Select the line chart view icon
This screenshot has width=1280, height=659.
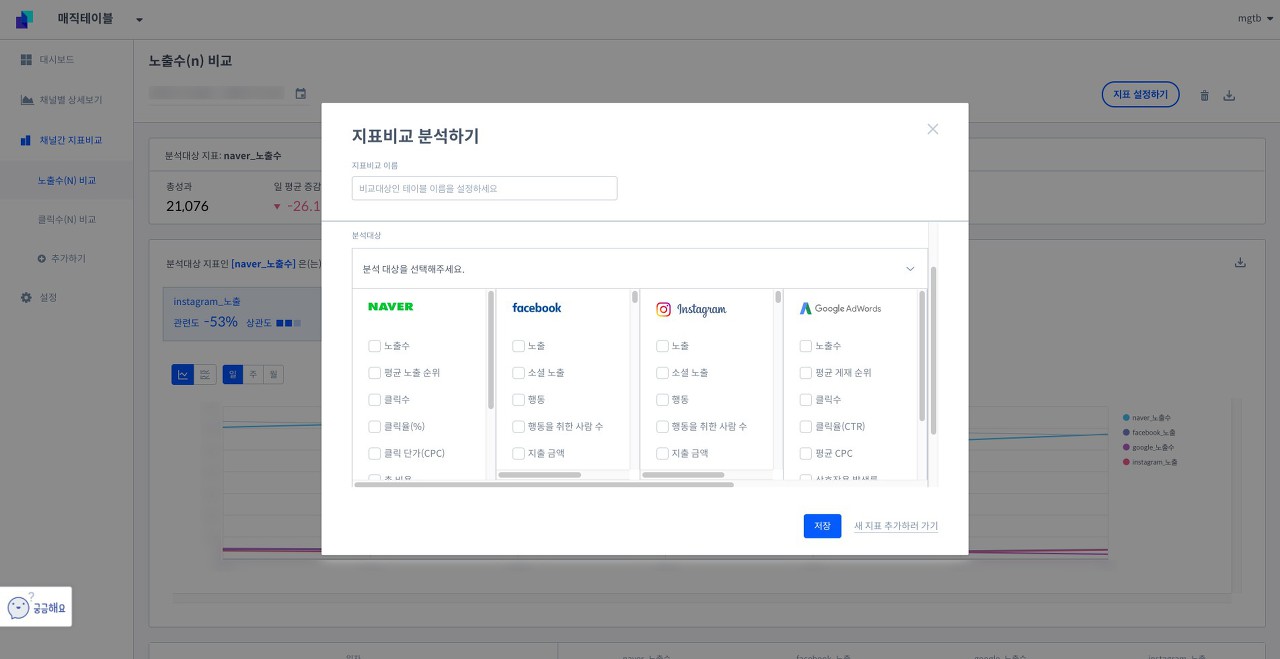(x=182, y=374)
